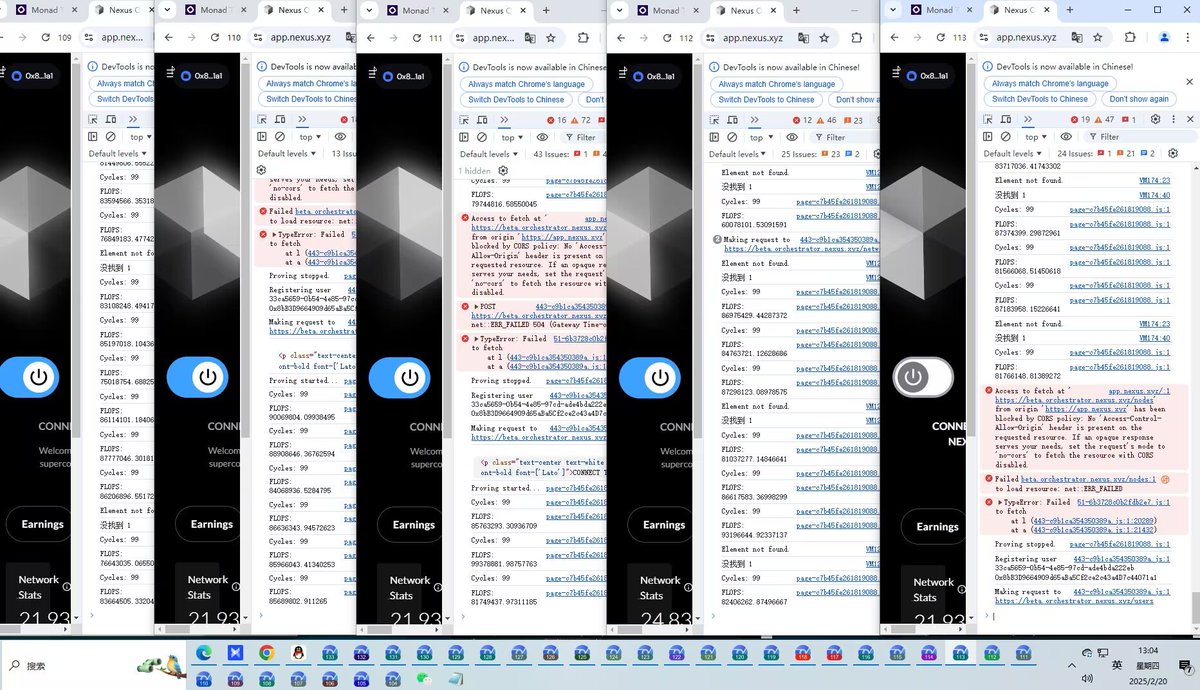
Task: Dismiss the DevTools language infobar in window 113
Action: [x=1188, y=84]
